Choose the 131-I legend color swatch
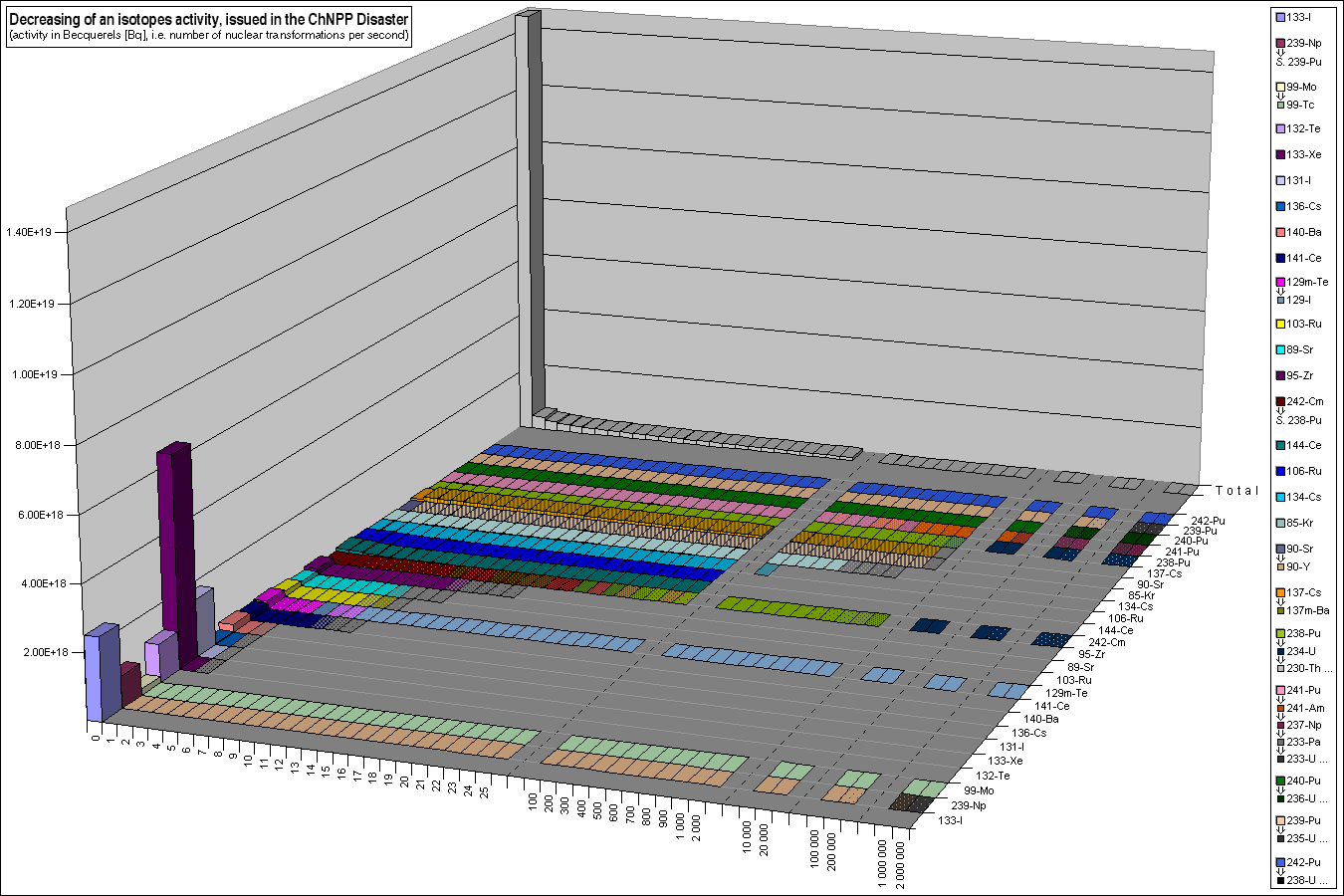The image size is (1344, 896). pos(1280,181)
